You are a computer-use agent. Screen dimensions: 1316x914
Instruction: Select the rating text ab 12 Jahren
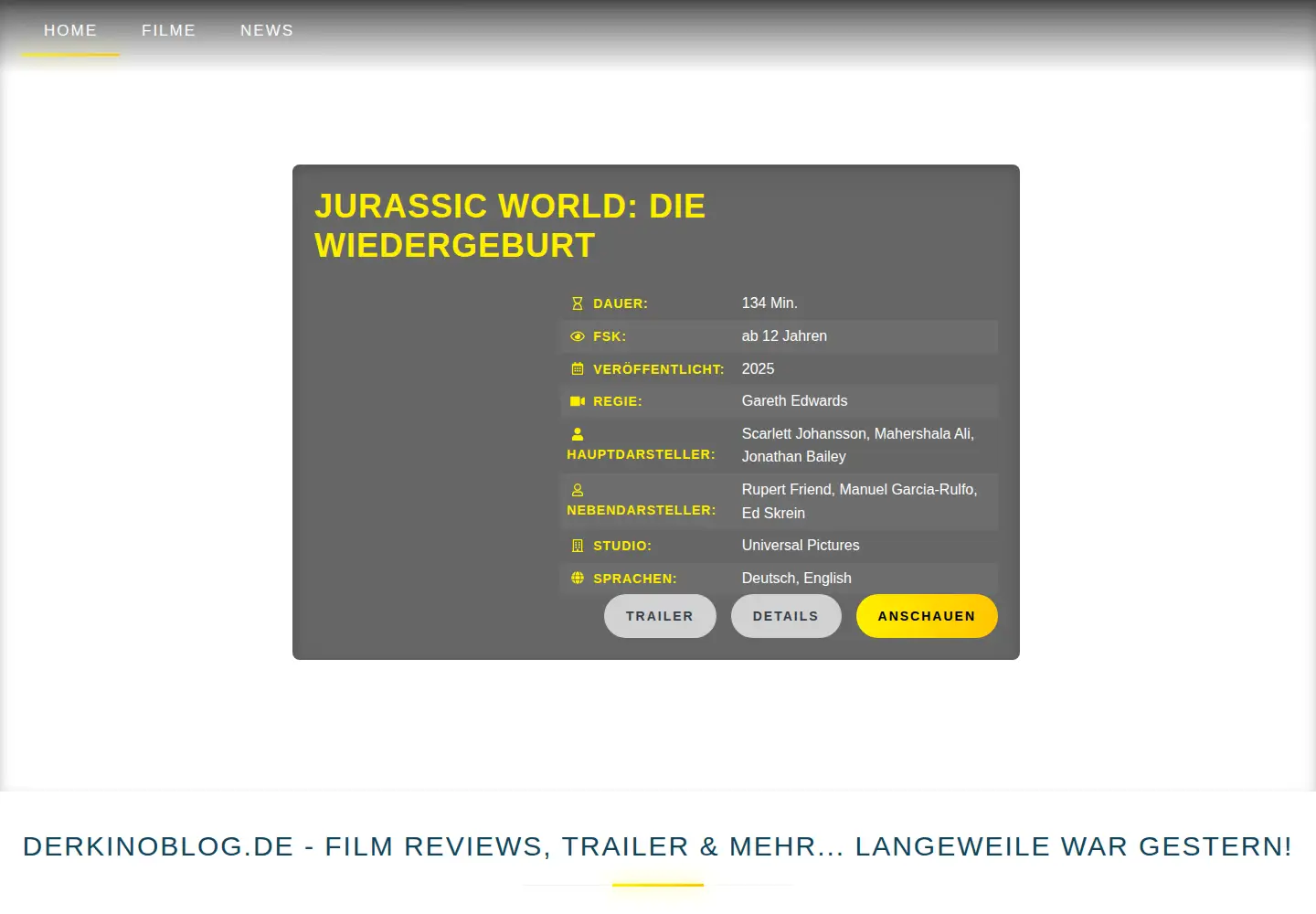(x=784, y=336)
